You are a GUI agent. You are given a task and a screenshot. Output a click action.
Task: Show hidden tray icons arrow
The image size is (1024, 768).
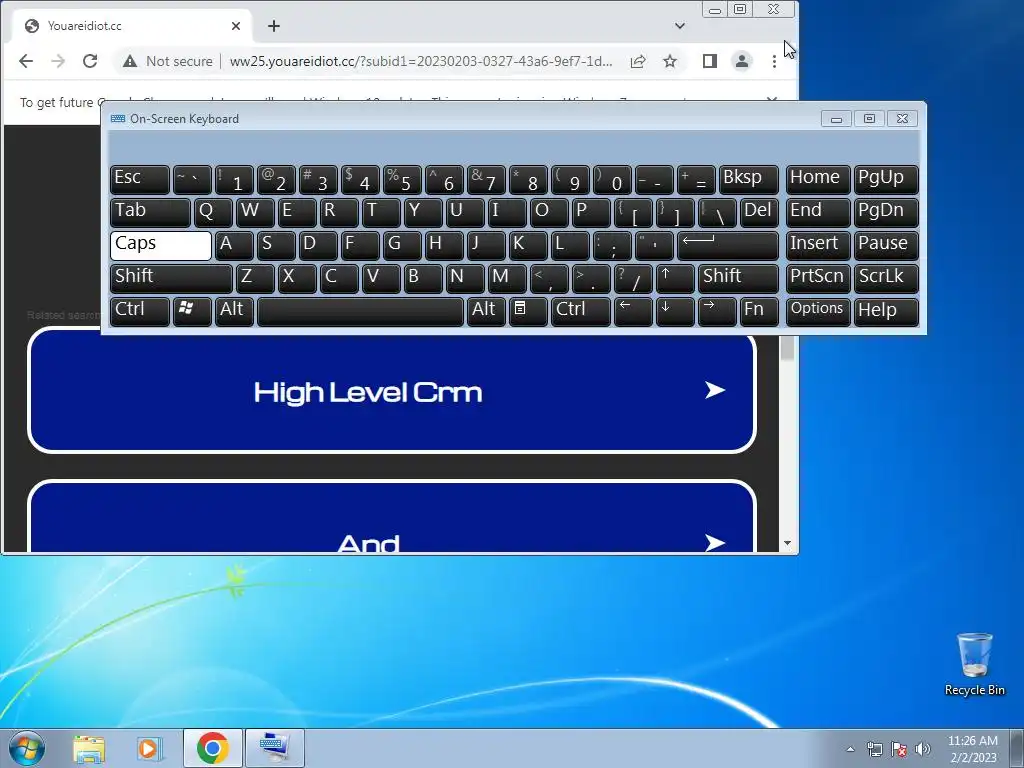coord(850,749)
